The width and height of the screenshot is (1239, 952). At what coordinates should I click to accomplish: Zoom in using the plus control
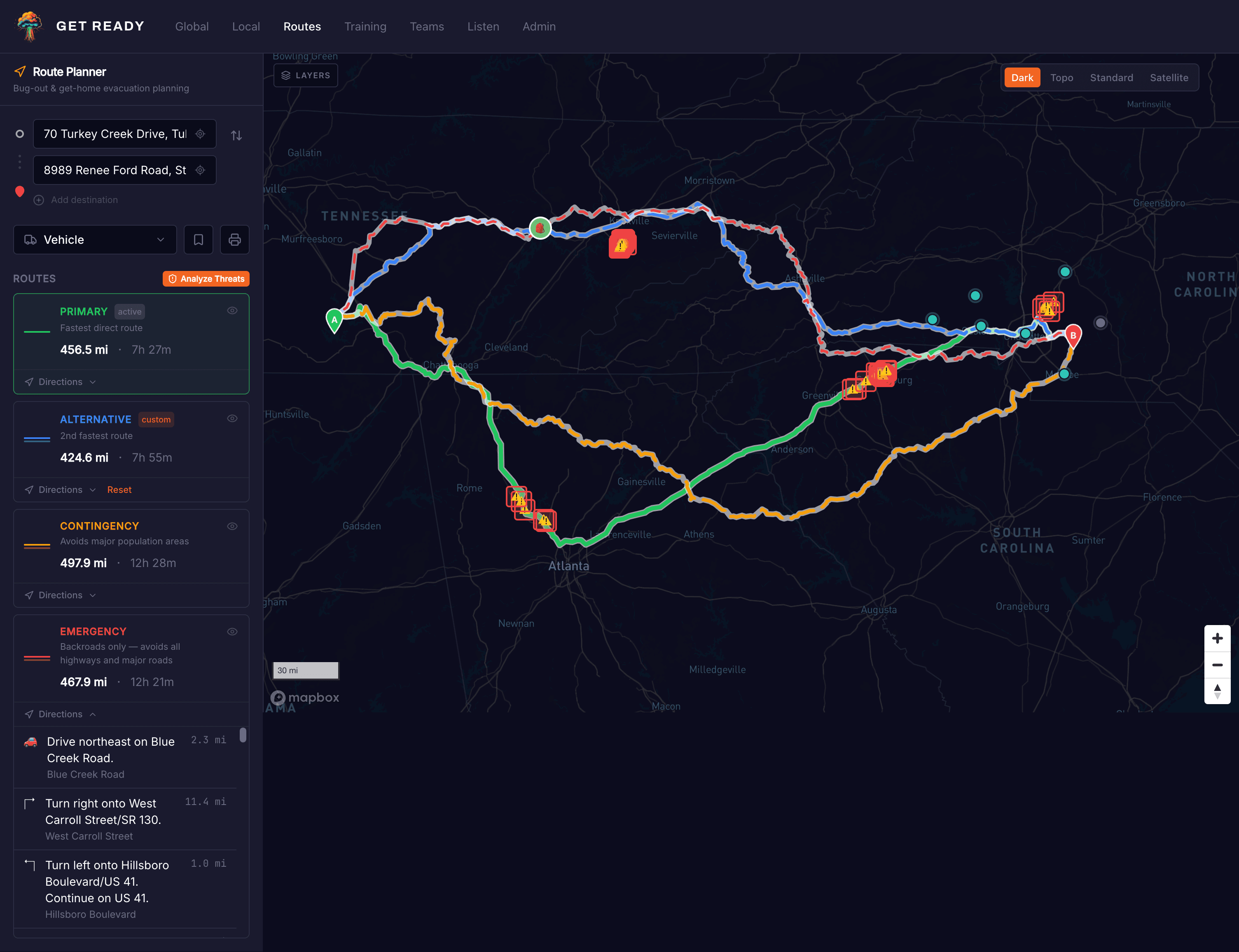(x=1218, y=638)
